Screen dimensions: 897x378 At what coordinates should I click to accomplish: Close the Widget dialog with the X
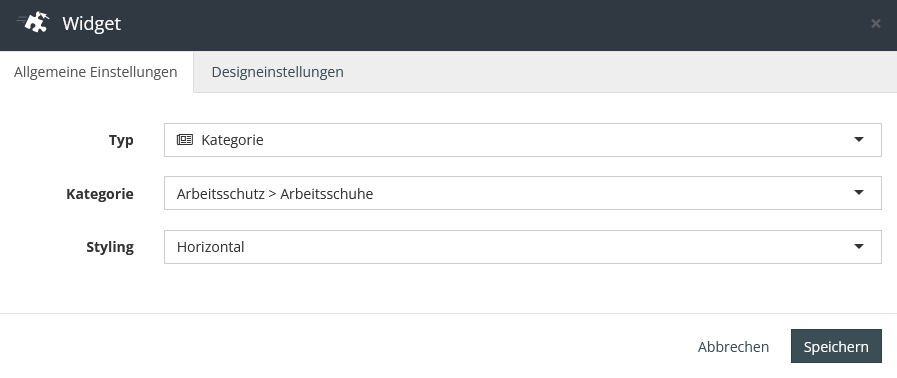click(x=875, y=23)
